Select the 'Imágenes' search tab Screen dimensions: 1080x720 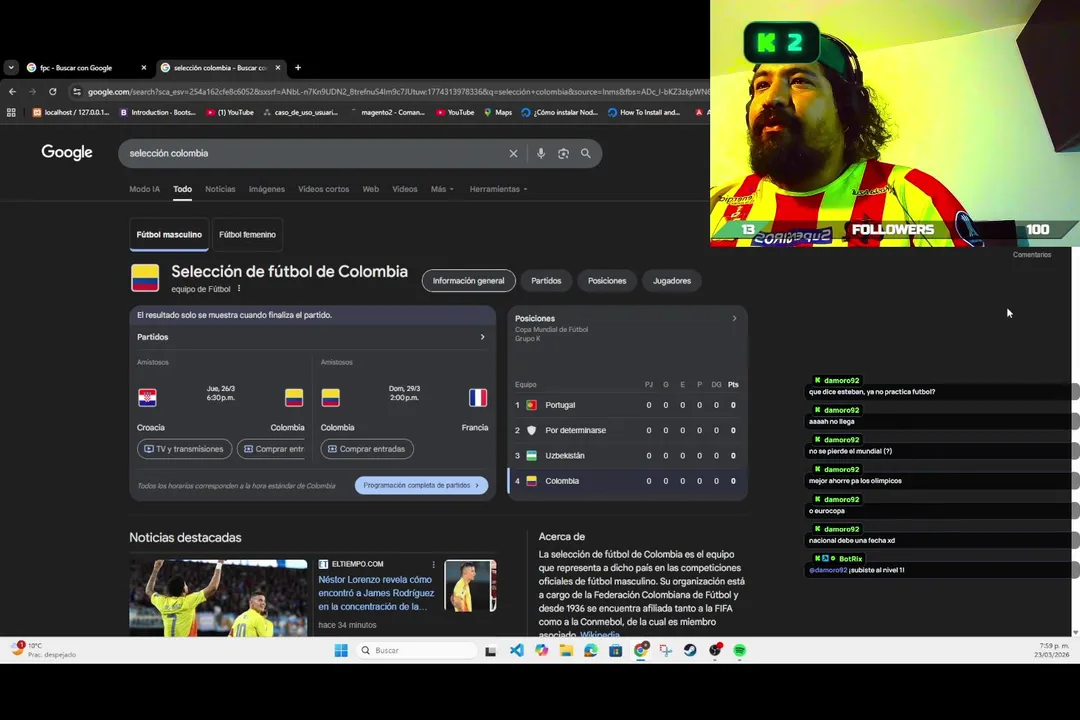point(267,189)
